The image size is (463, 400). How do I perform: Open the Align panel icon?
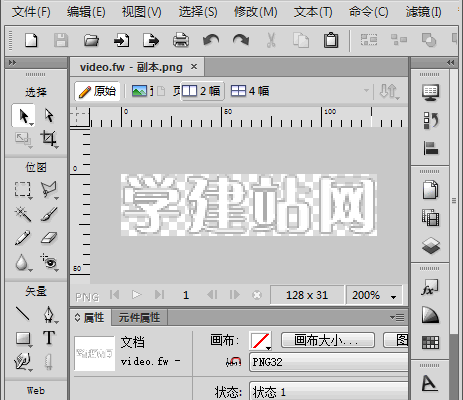point(430,148)
